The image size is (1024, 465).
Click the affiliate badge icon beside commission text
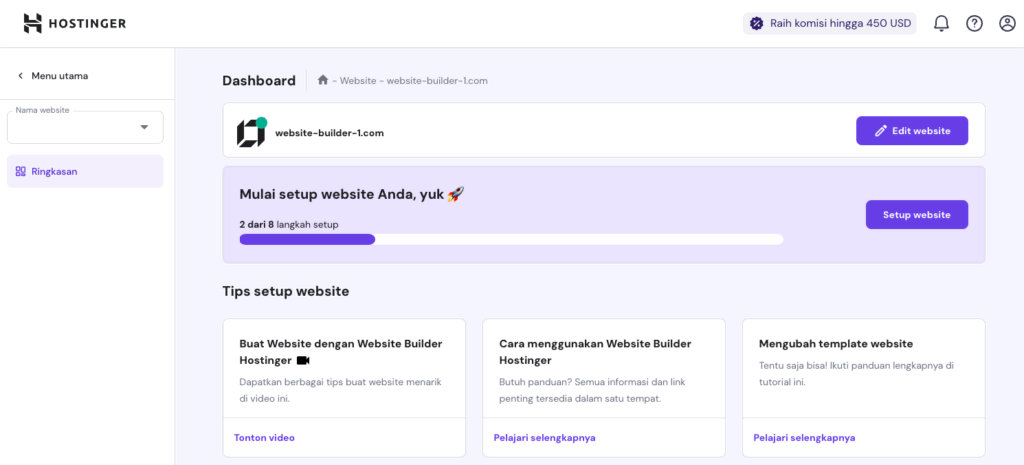756,23
